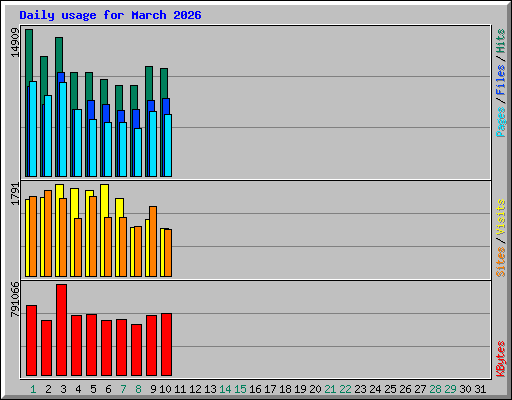This screenshot has height=400, width=512.
Task: Click day 2 on the date axis
Action: pos(48,389)
